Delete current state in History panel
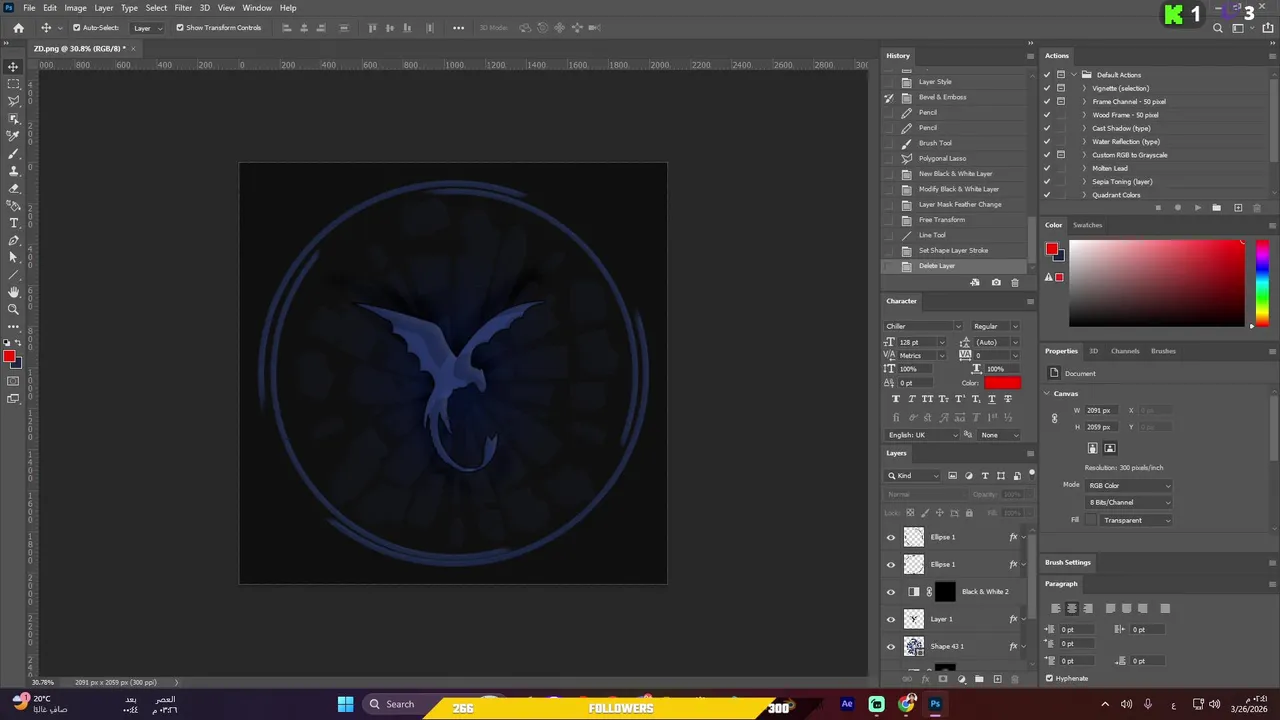The height and width of the screenshot is (720, 1280). click(x=1015, y=283)
